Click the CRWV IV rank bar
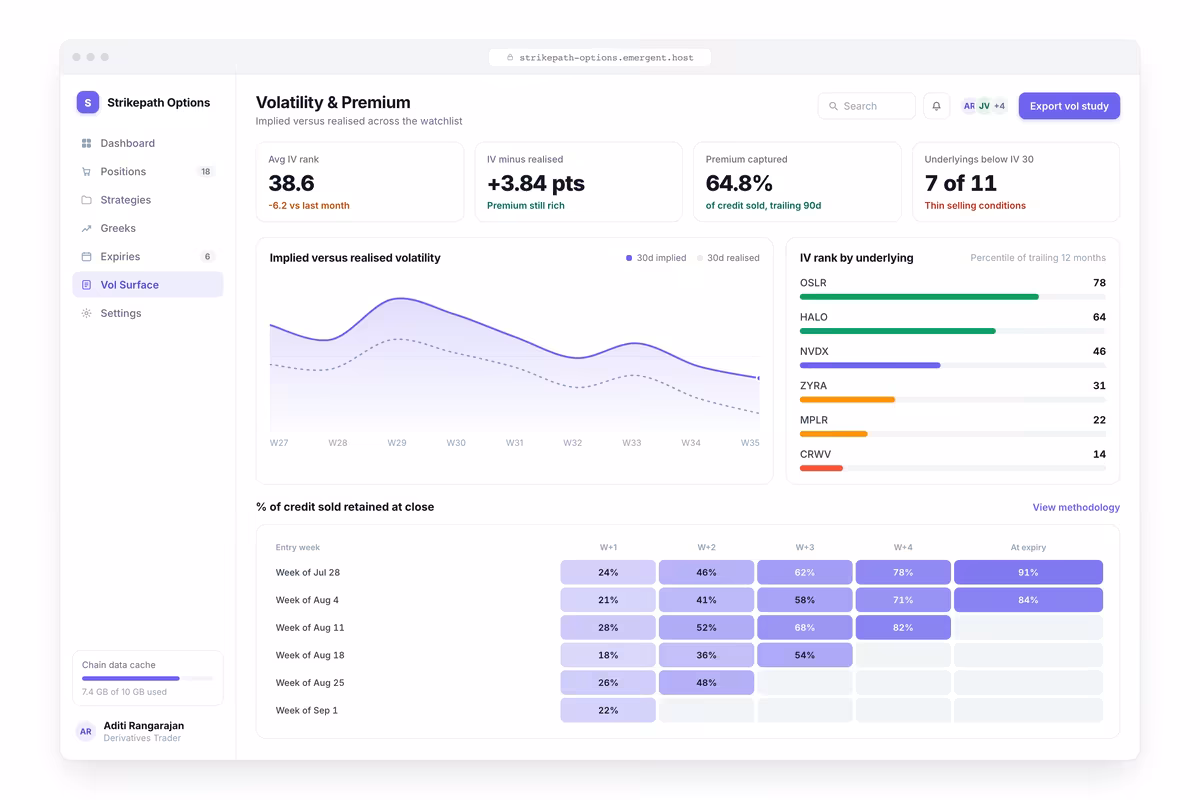The image size is (1200, 800). (953, 468)
